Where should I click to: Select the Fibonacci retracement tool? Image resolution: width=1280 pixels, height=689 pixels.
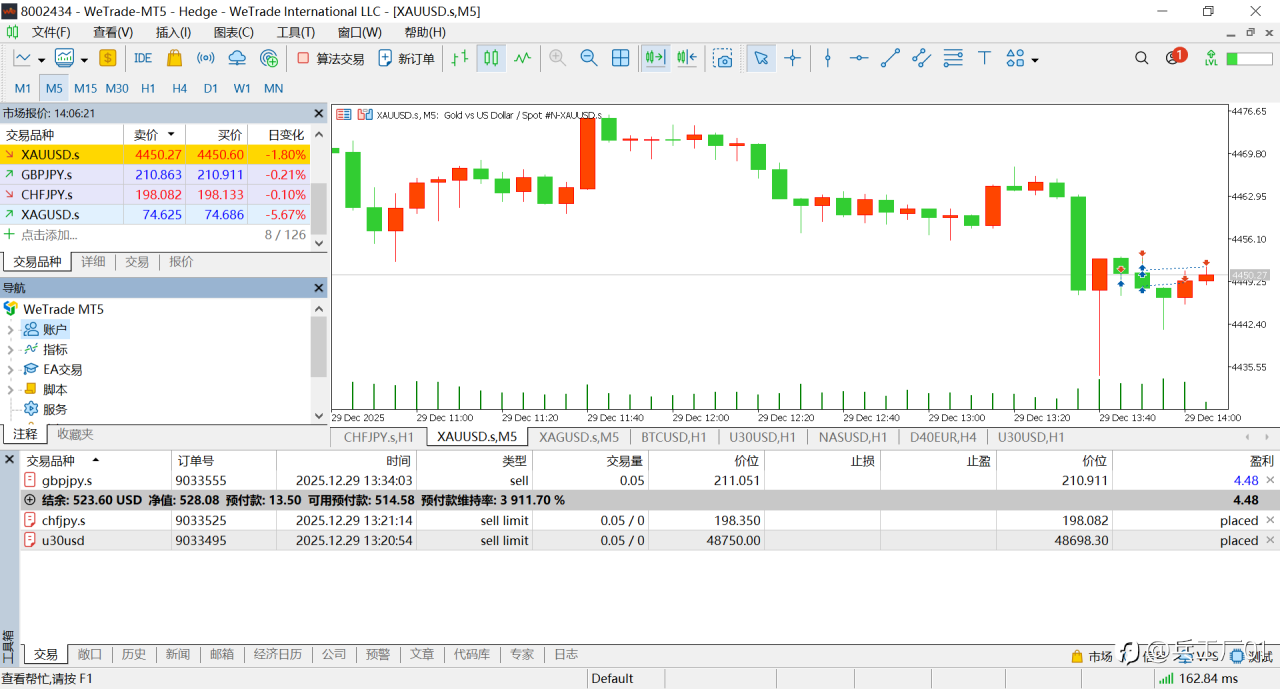tap(953, 58)
